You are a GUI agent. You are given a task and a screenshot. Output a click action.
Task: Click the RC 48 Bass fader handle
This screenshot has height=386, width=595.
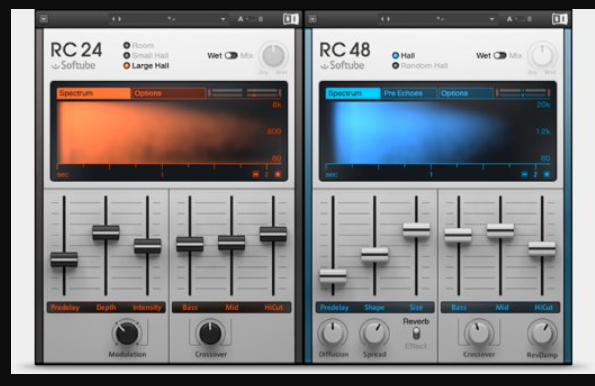click(458, 235)
